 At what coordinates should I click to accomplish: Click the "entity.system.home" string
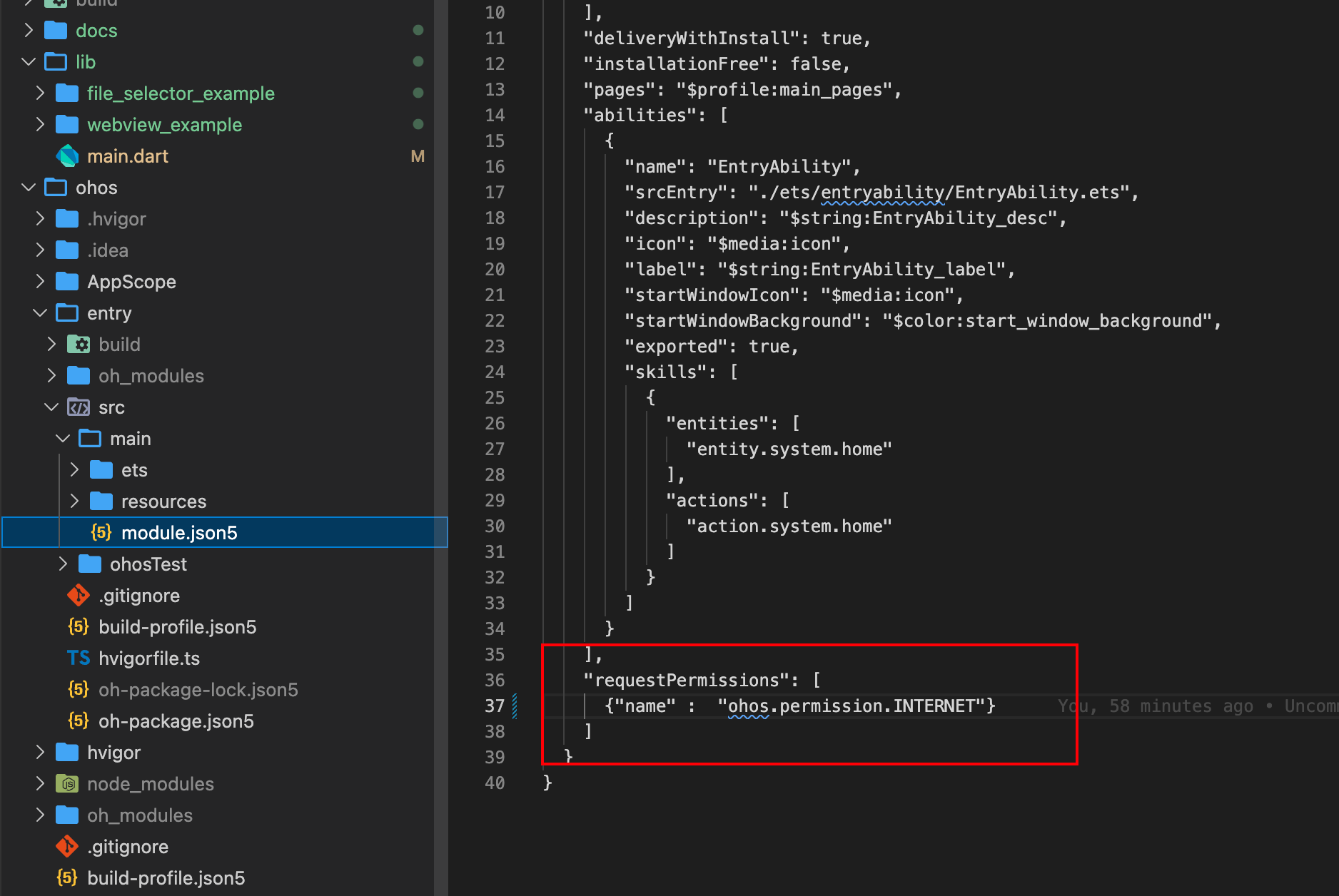click(x=789, y=449)
